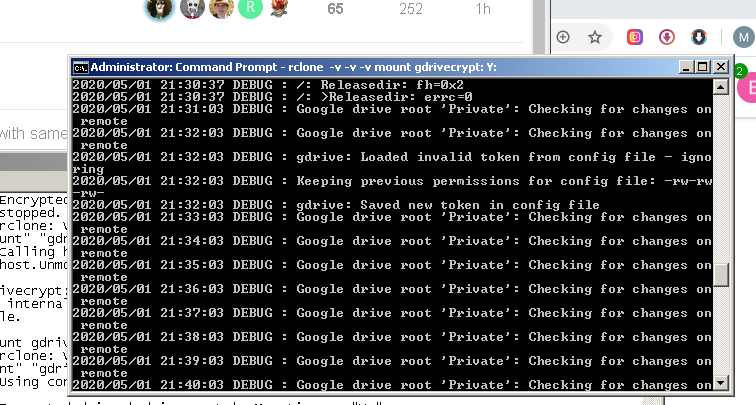This screenshot has height=405, width=756.
Task: Click the 21:36:03 checking for changes line
Action: coord(392,295)
